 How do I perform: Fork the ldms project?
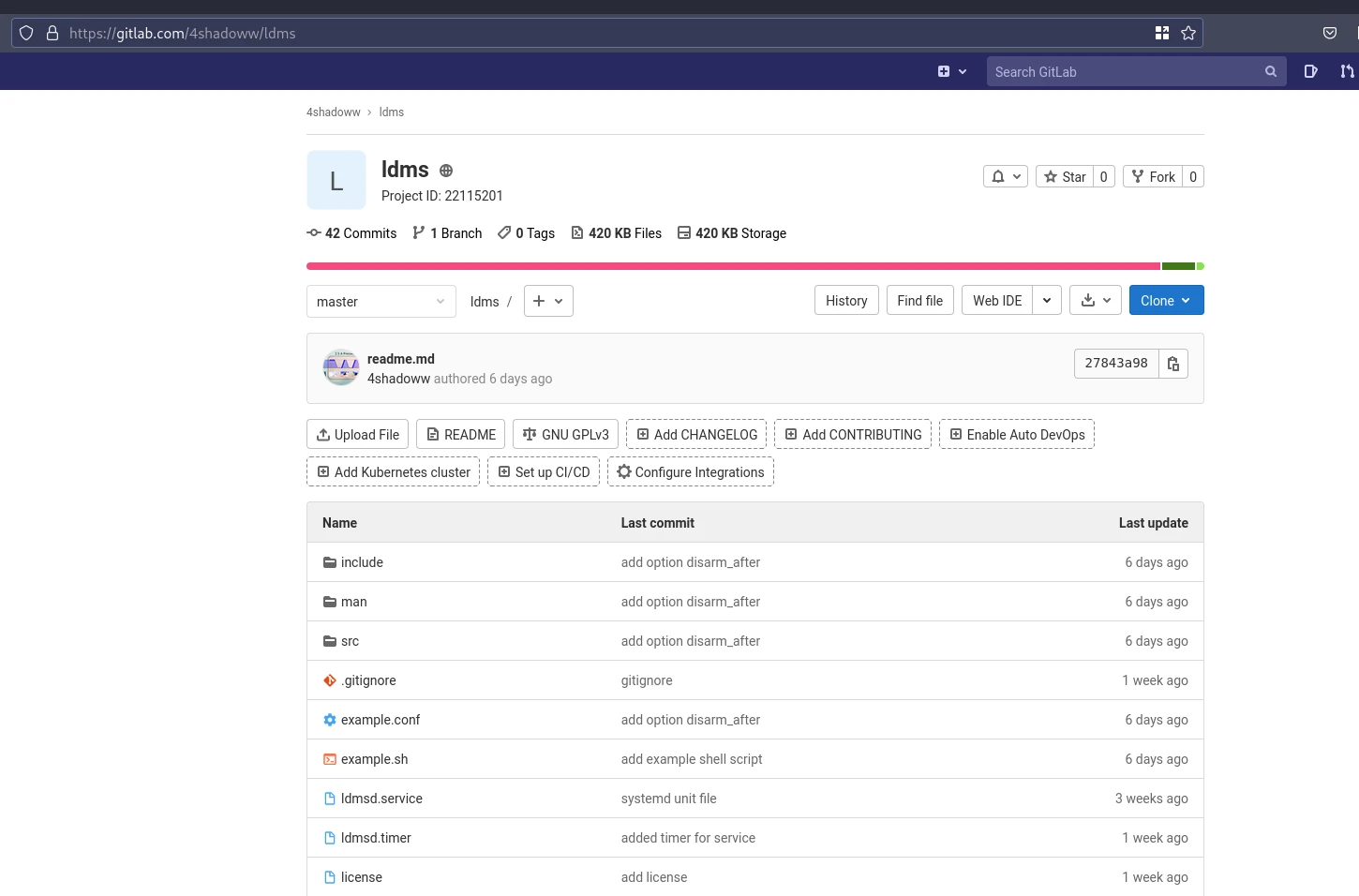(1153, 176)
